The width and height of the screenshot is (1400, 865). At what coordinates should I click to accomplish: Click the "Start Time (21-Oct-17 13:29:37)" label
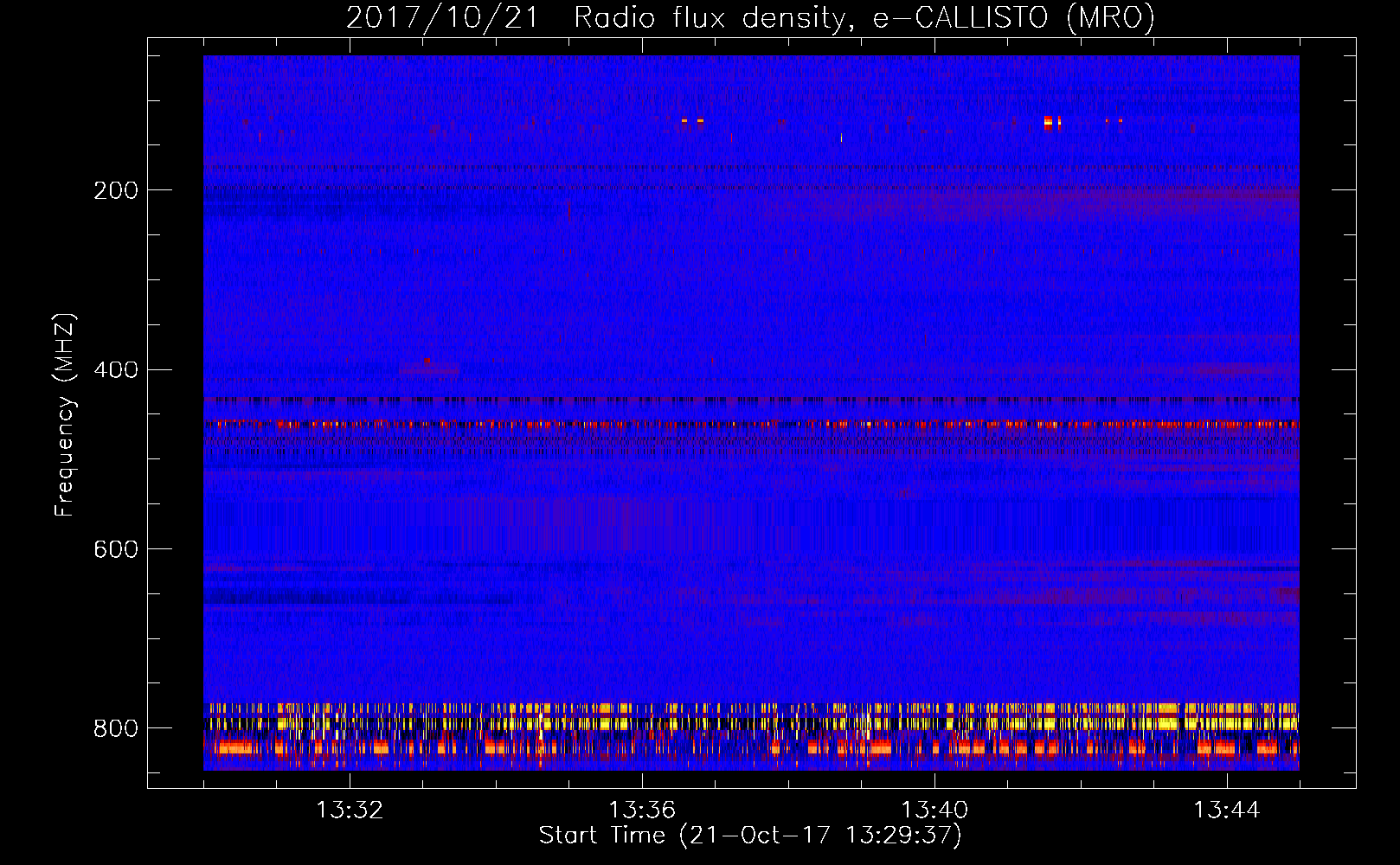[750, 836]
